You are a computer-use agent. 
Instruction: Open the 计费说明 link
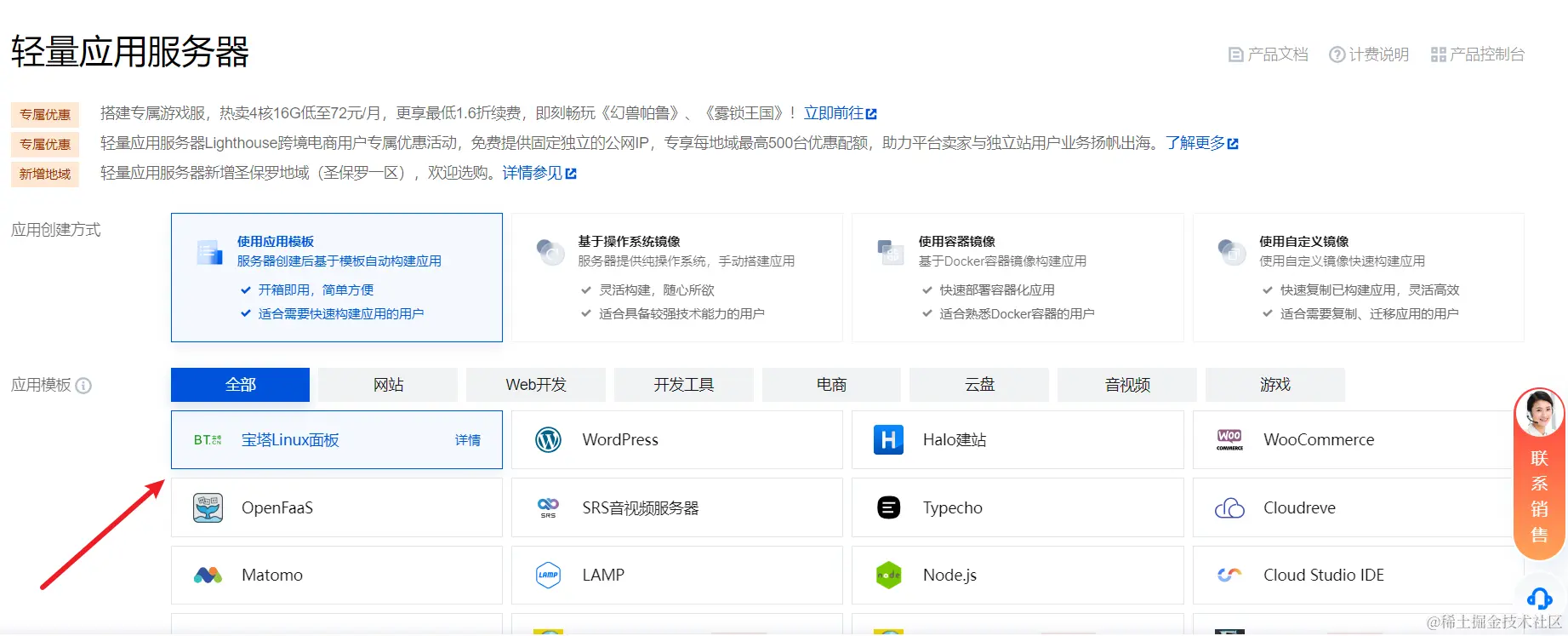coord(1369,54)
